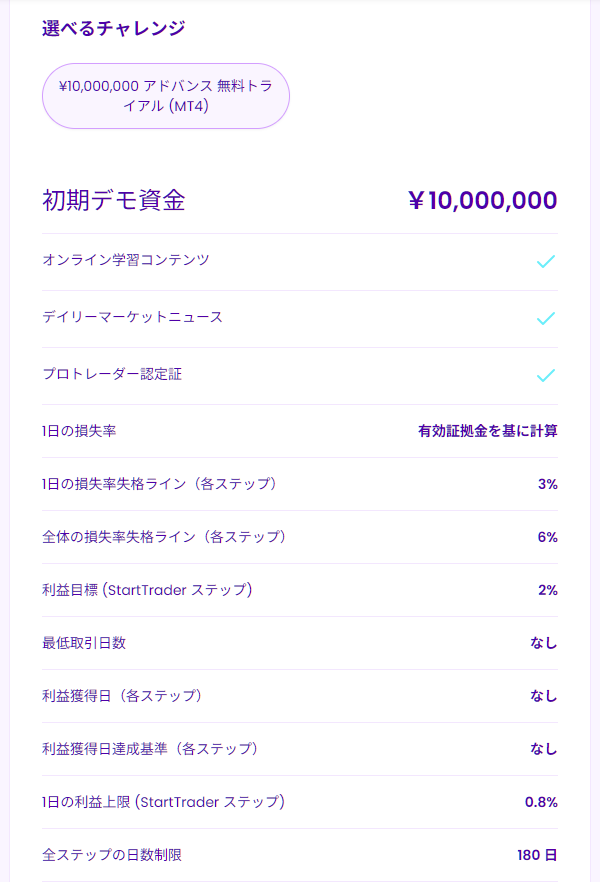Click the ¥10,000,000 amount value

point(482,200)
